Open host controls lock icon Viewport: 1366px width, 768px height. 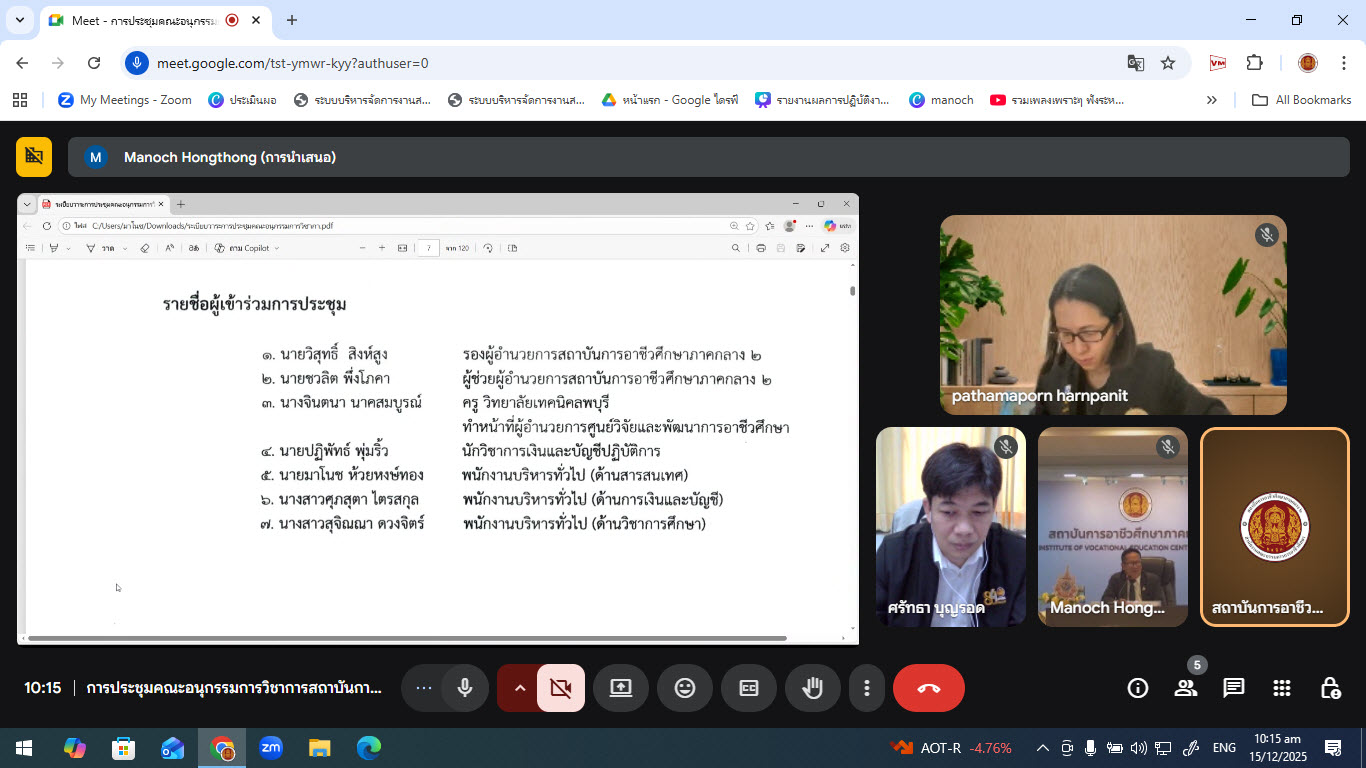tap(1330, 688)
